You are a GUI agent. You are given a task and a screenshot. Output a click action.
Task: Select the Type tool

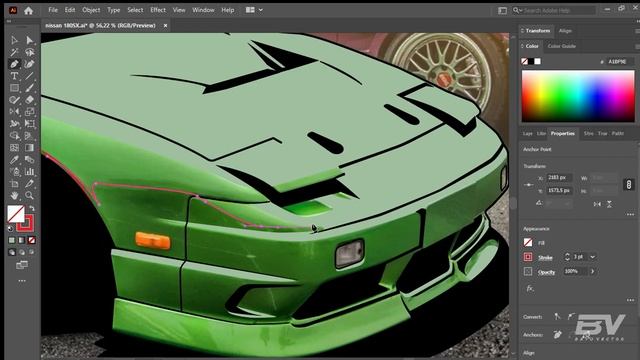pos(14,76)
